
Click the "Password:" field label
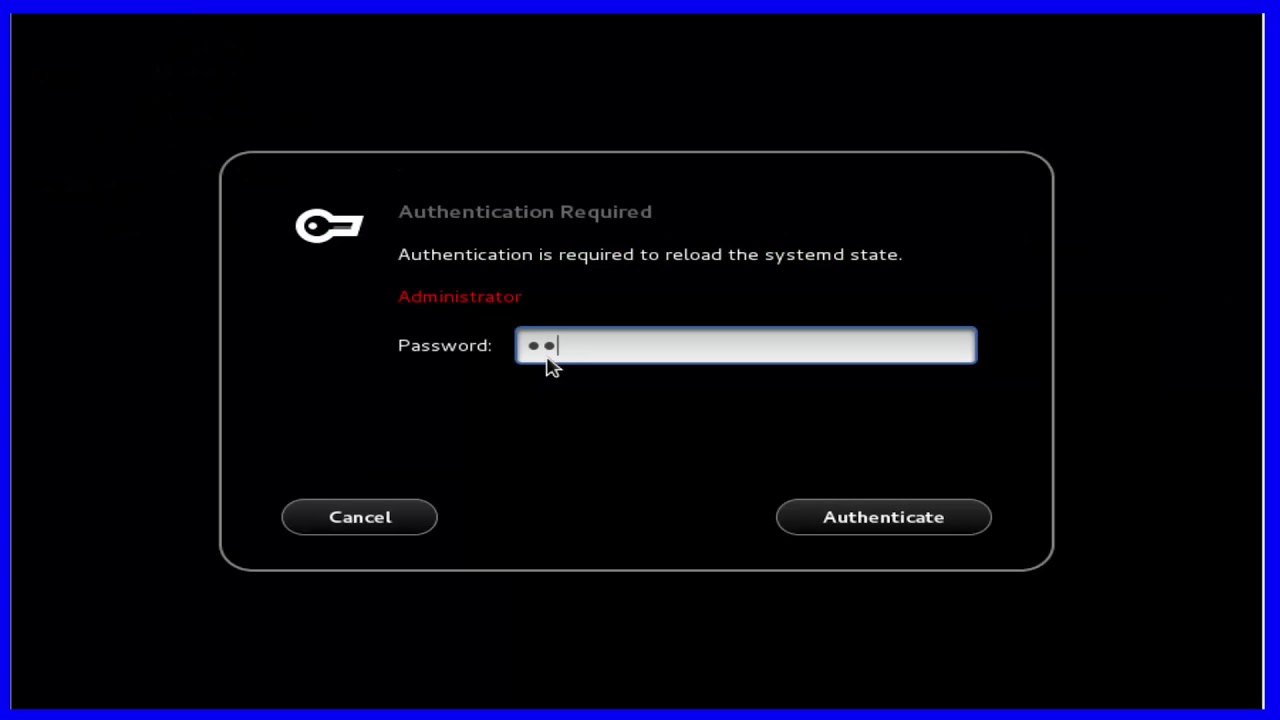click(x=445, y=345)
